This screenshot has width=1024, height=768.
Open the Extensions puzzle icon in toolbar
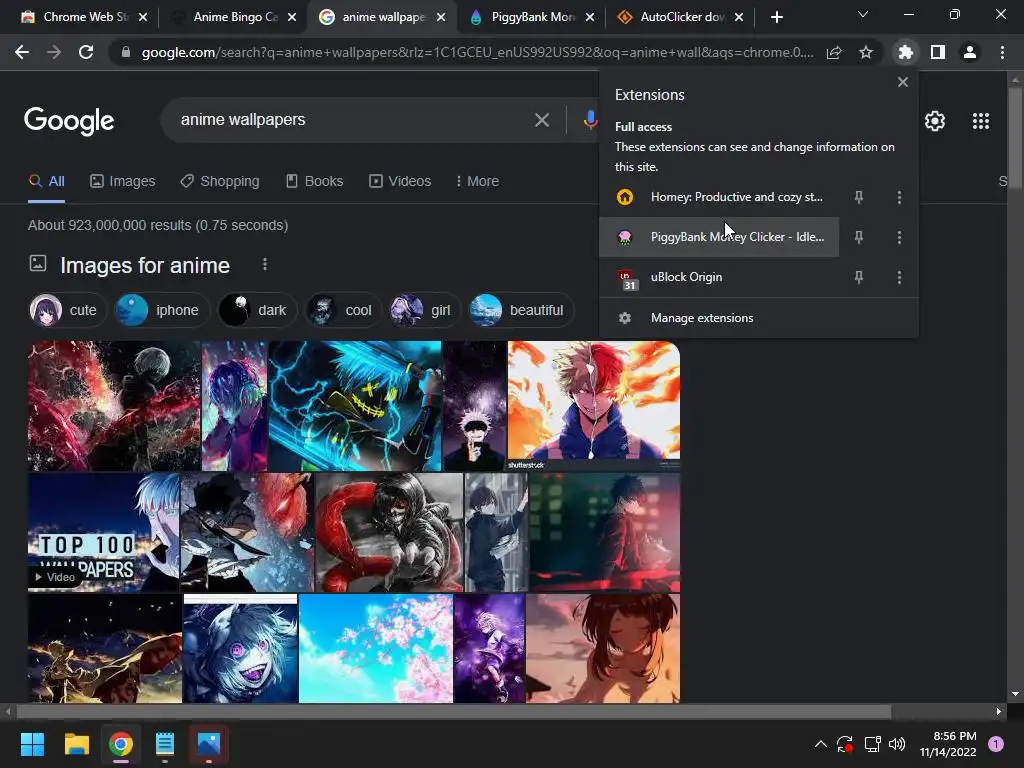(x=905, y=52)
